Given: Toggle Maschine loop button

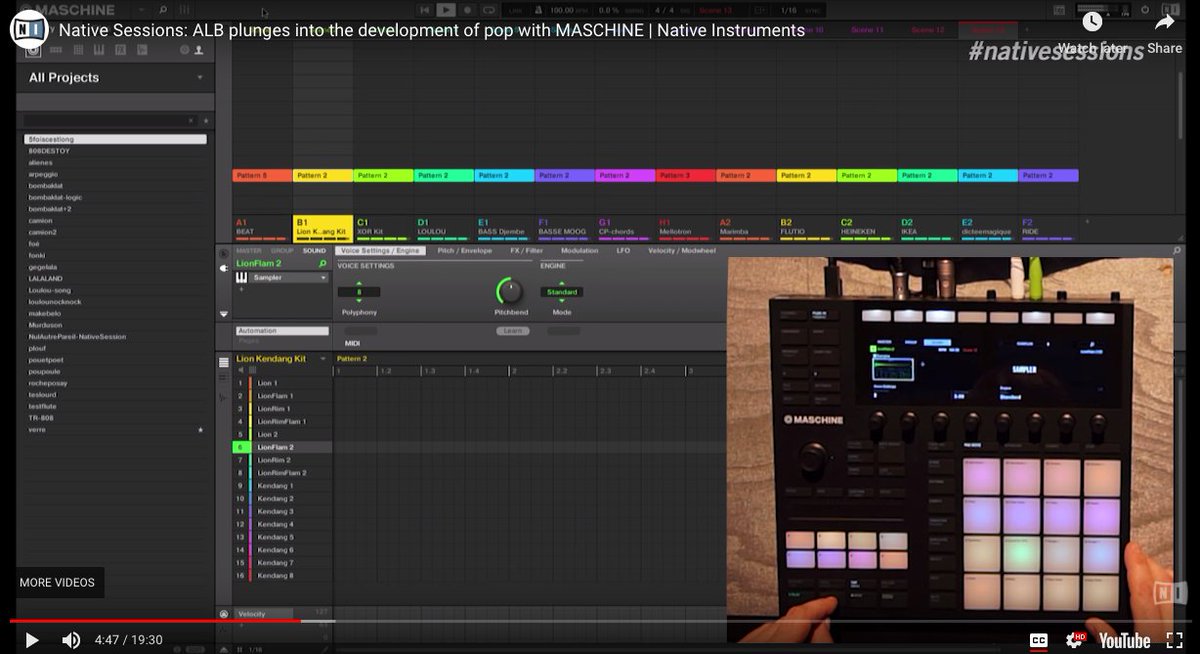Looking at the screenshot, I should [487, 10].
